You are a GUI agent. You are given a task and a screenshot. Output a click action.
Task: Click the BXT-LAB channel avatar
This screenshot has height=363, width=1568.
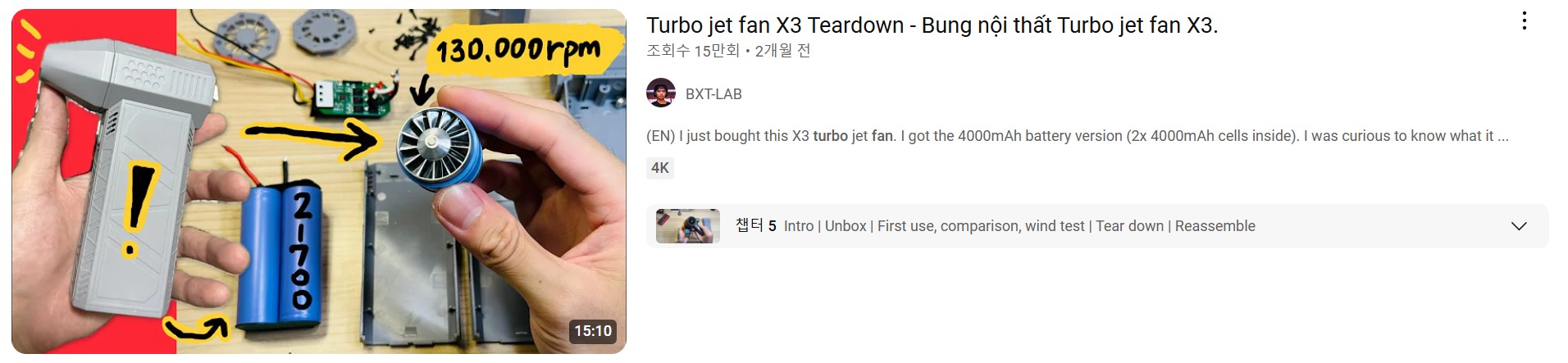661,93
